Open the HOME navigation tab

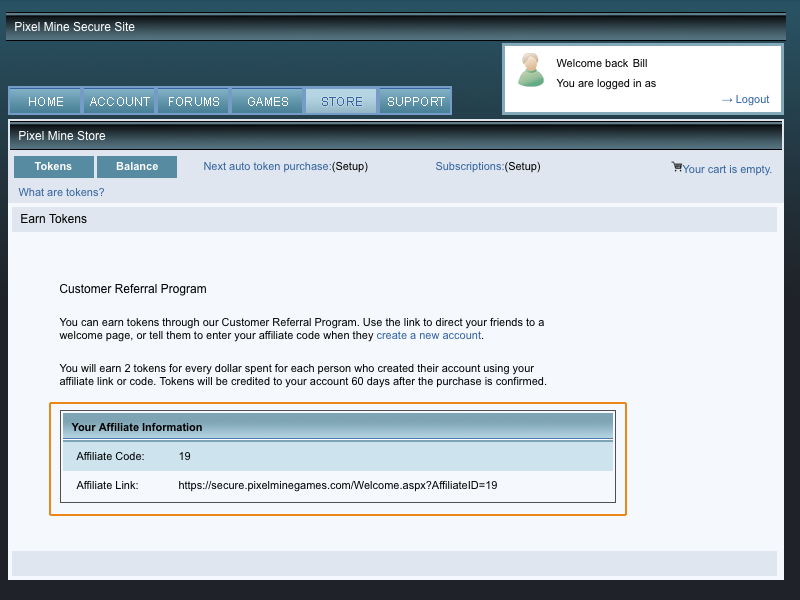(x=45, y=101)
